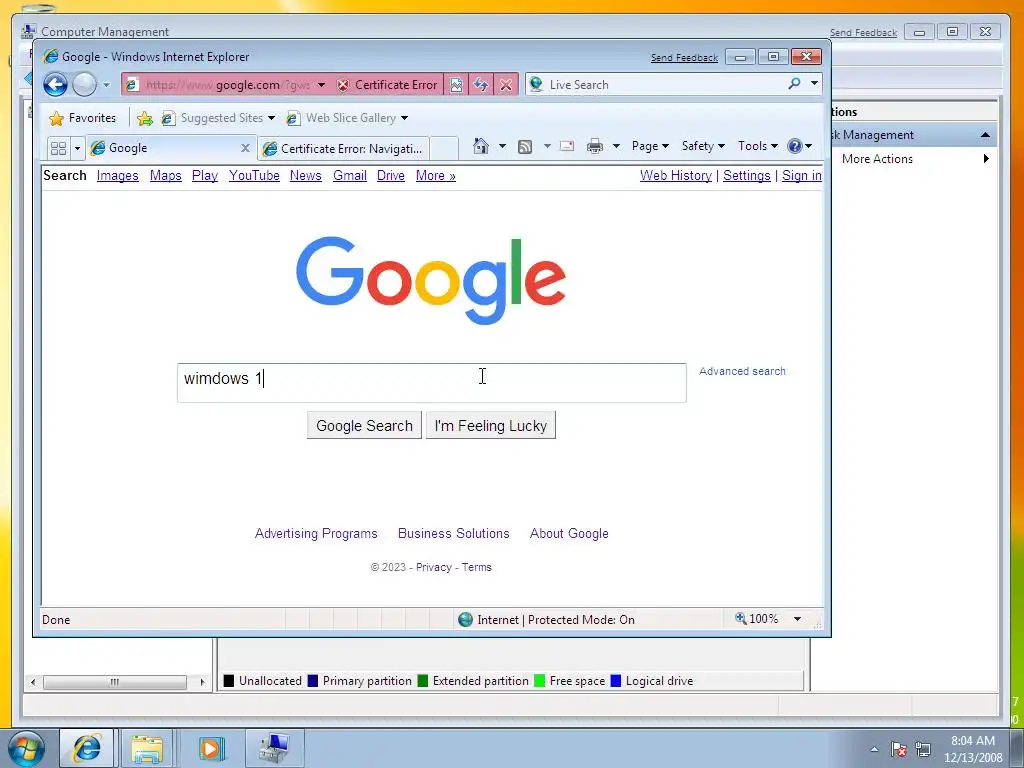Stop loading with the red X icon
The width and height of the screenshot is (1024, 768).
505,85
